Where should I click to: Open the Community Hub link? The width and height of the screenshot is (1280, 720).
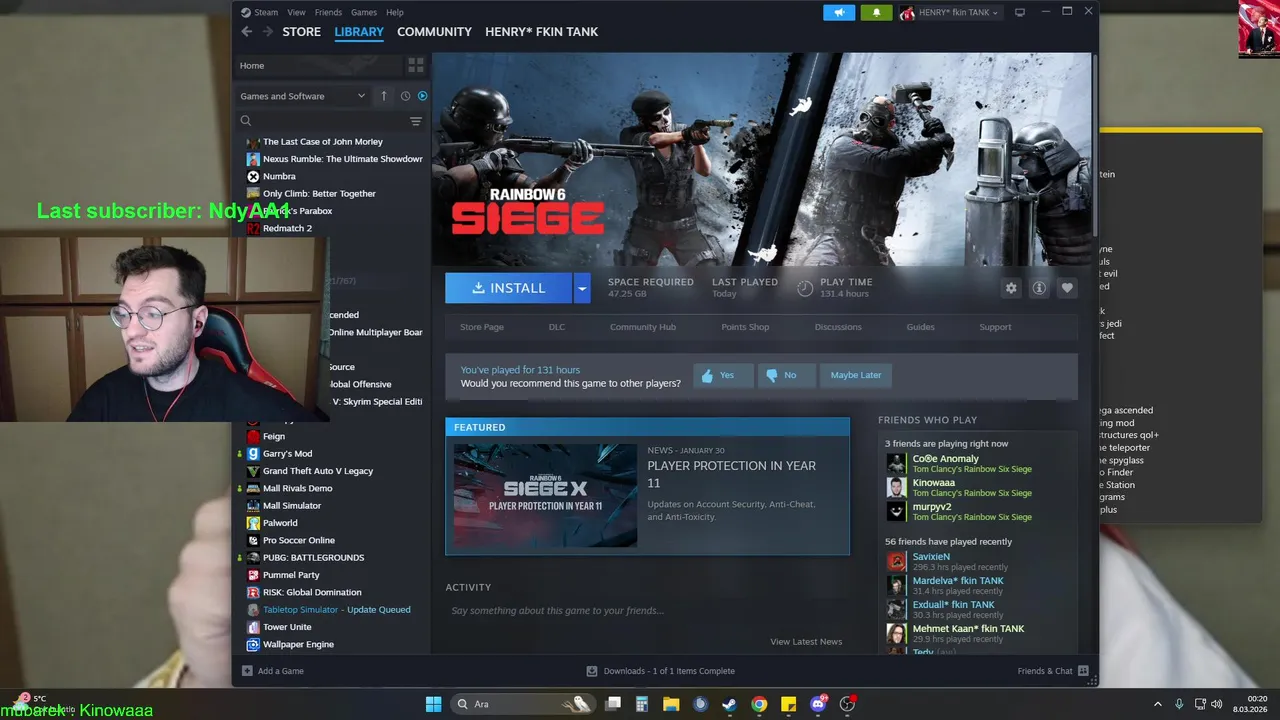643,327
